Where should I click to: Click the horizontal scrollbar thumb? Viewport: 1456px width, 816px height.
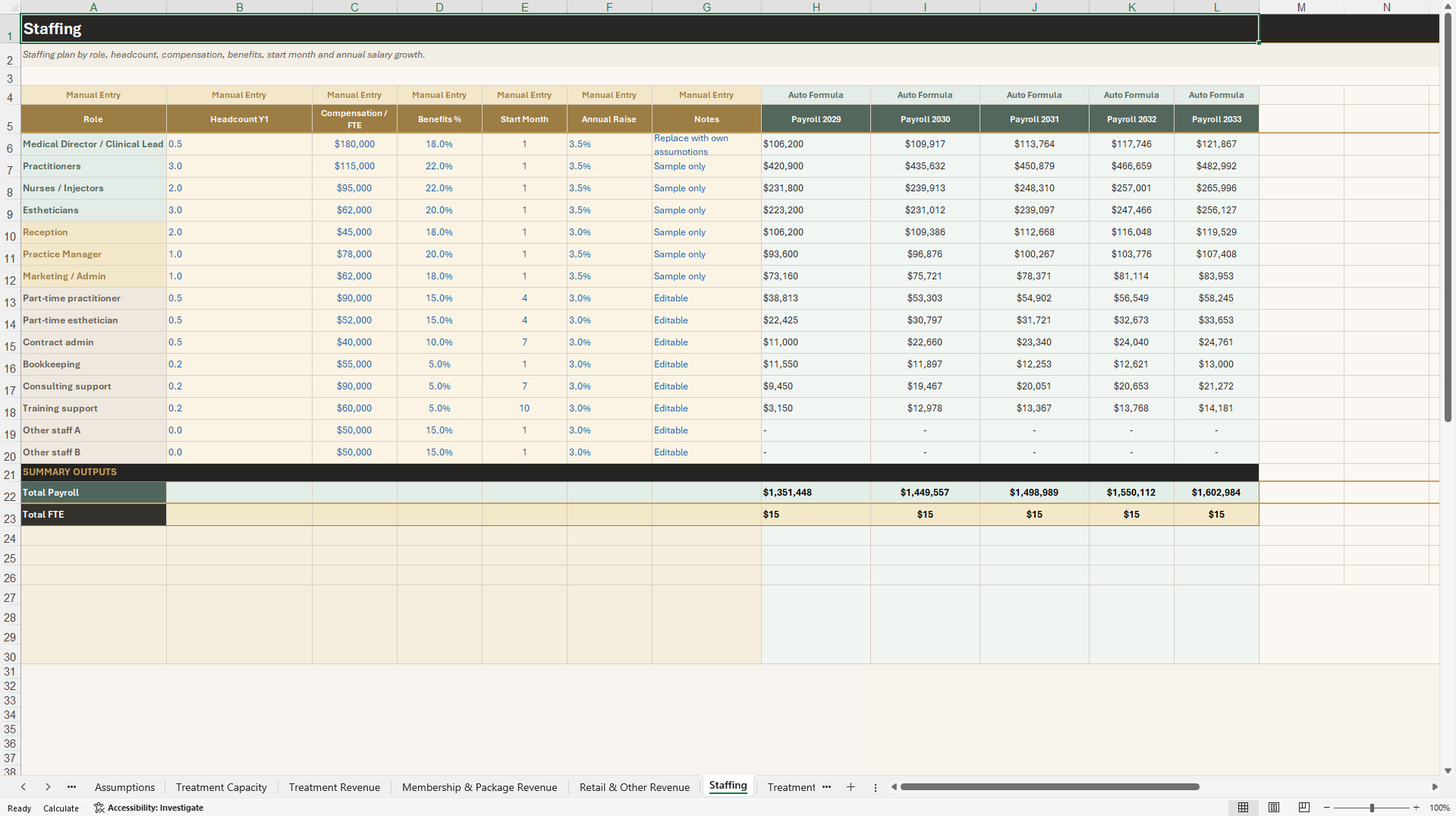pos(1049,787)
